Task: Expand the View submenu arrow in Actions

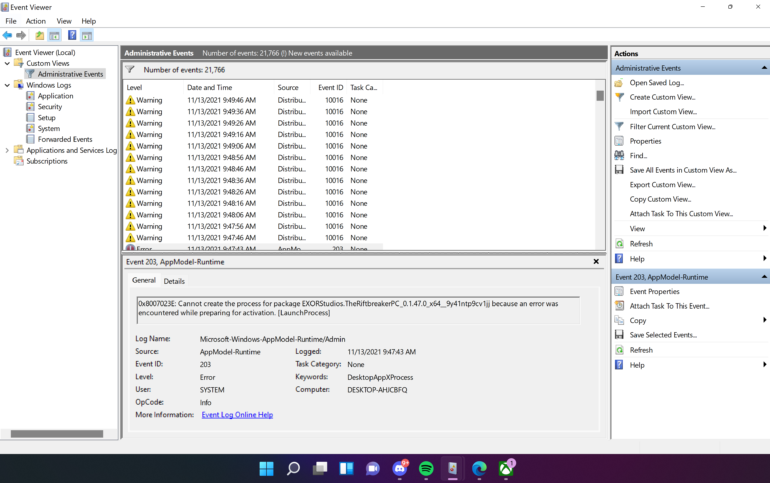Action: pyautogui.click(x=764, y=229)
